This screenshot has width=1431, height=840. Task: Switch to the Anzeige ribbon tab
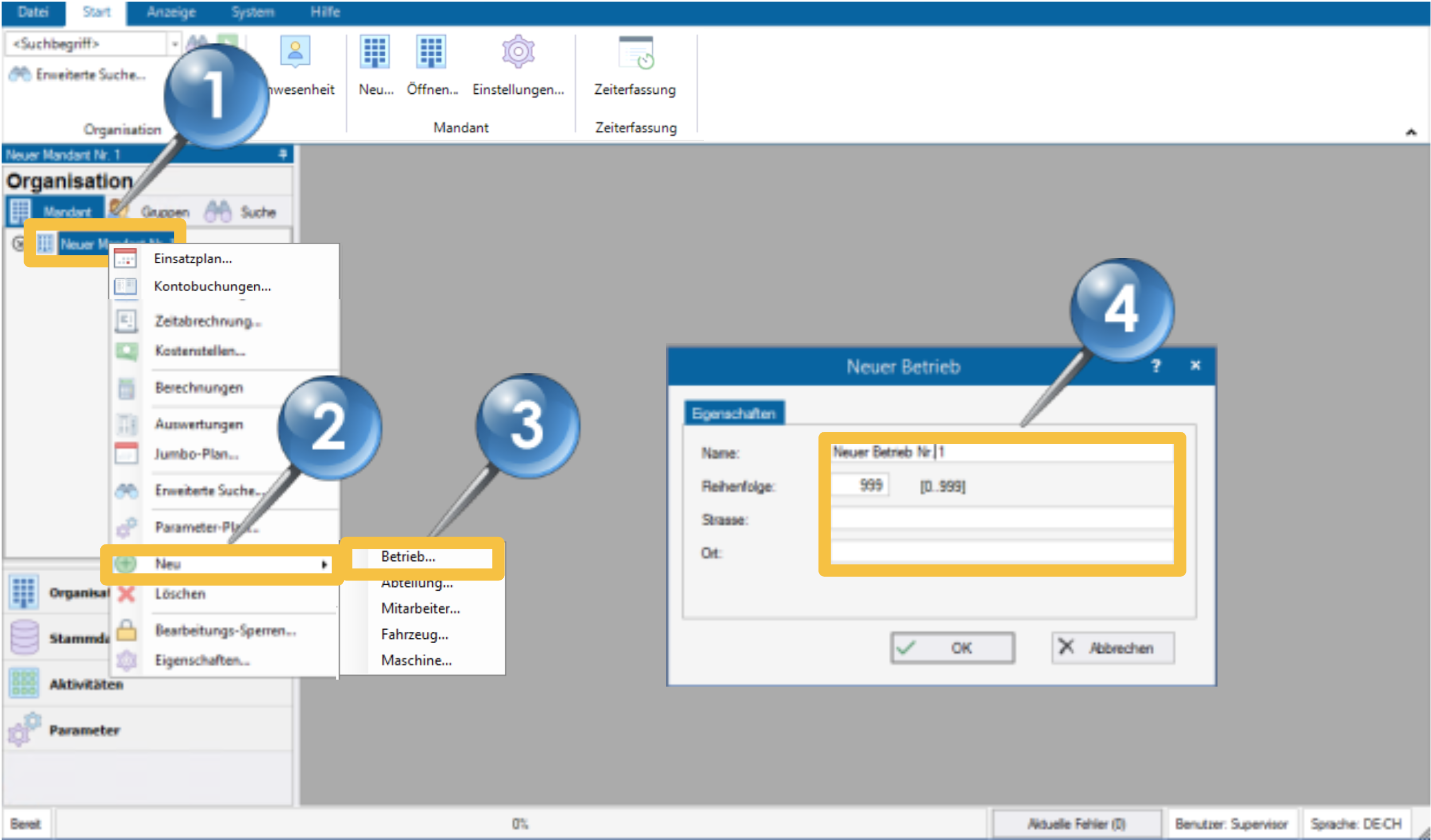[171, 12]
